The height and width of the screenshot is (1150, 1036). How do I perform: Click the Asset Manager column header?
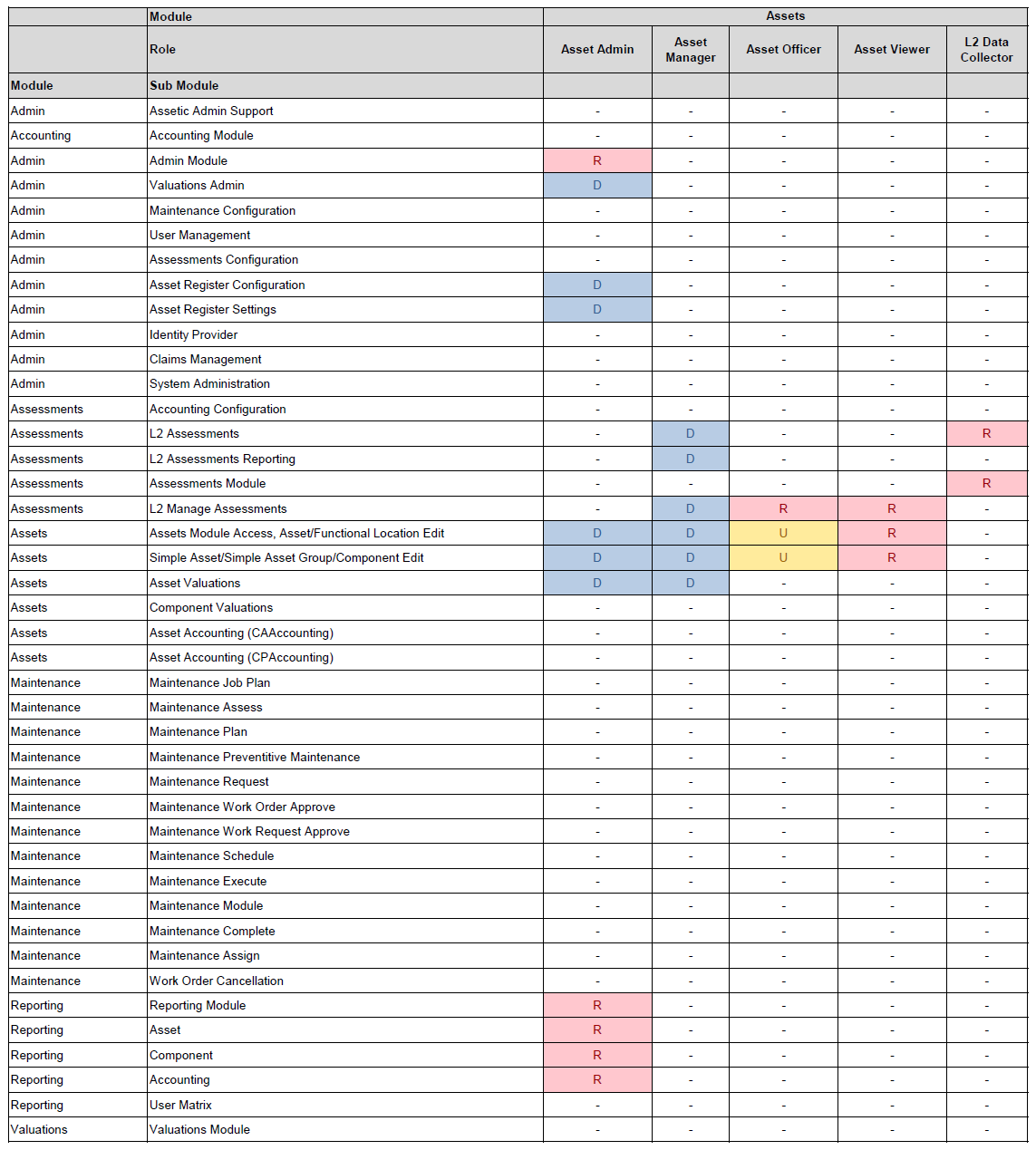pyautogui.click(x=691, y=49)
